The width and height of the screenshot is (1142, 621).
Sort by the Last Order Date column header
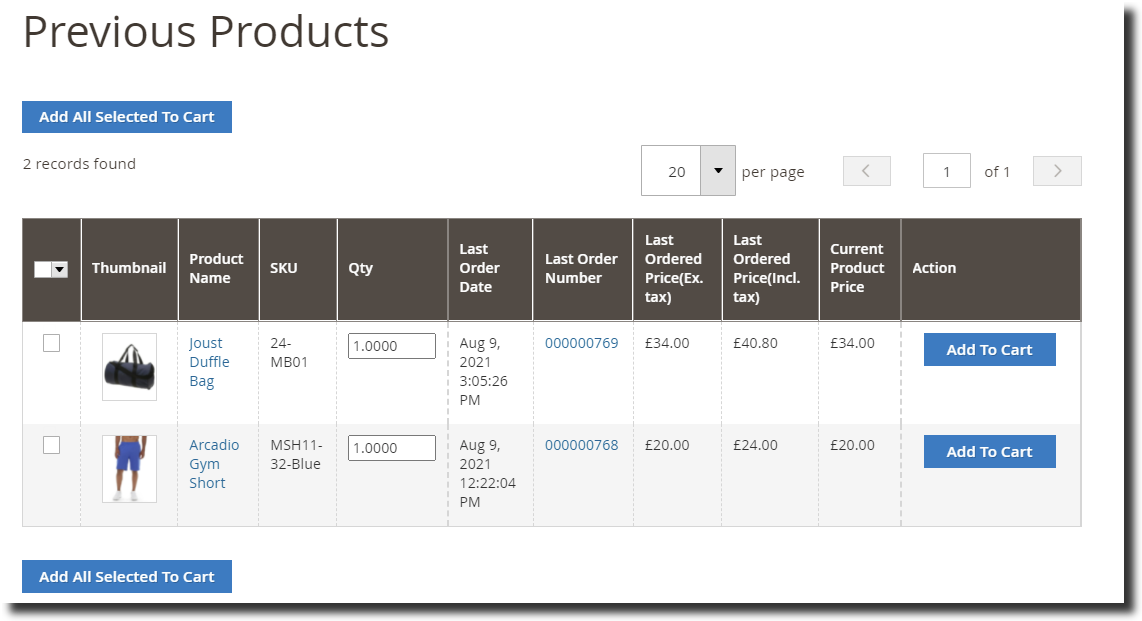[x=479, y=268]
